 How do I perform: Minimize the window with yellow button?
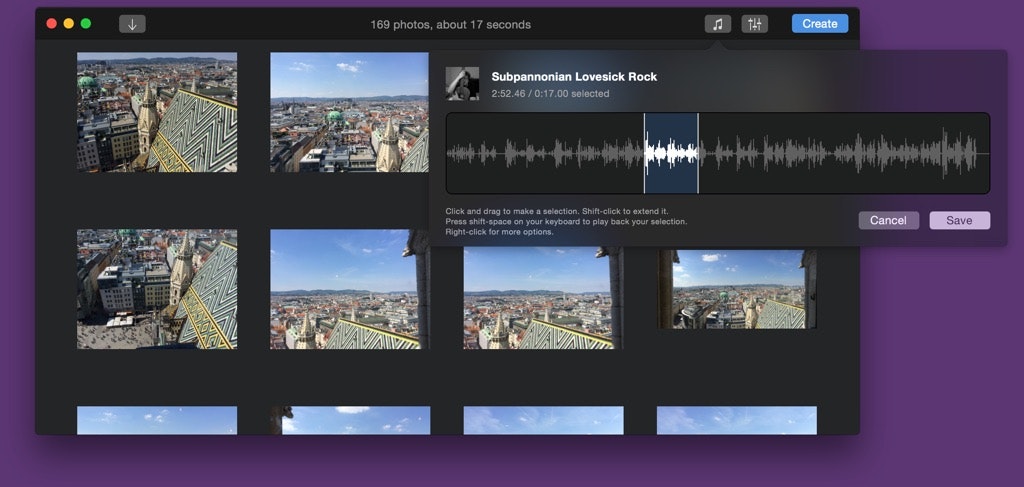pyautogui.click(x=69, y=24)
